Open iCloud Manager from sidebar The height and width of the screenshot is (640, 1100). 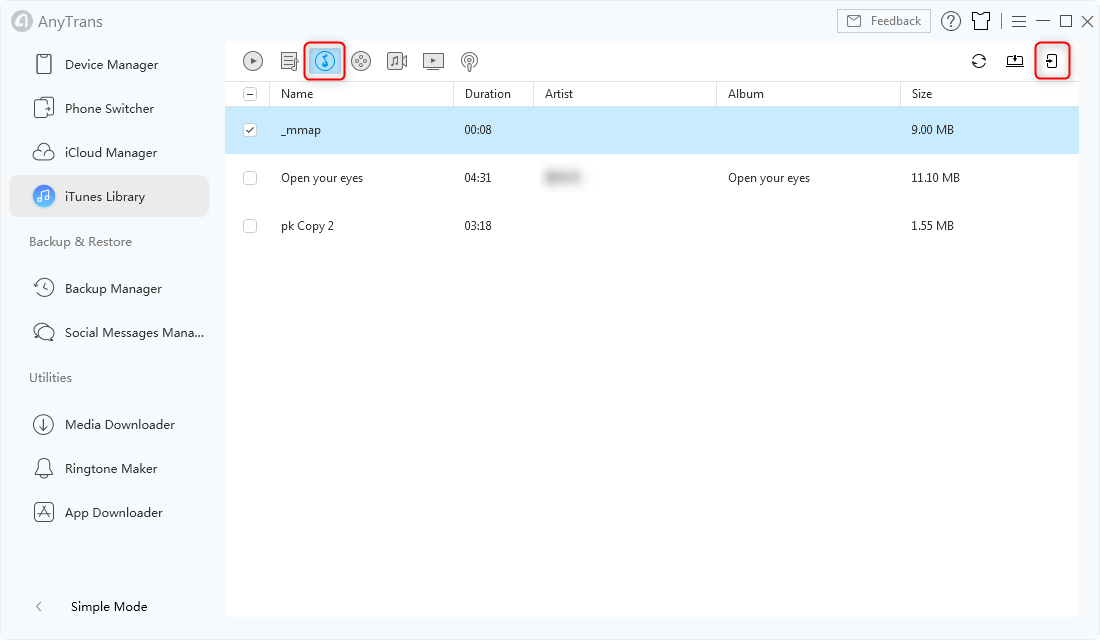(x=109, y=152)
